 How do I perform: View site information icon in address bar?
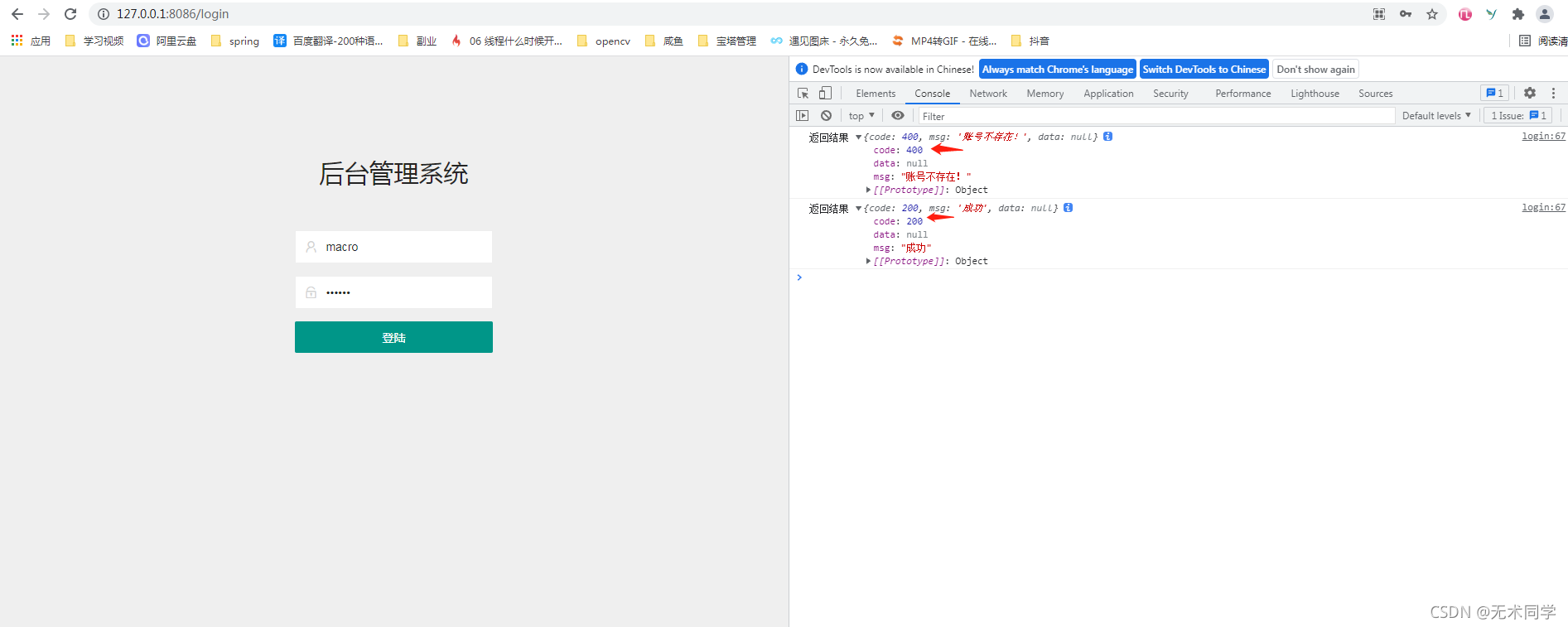click(104, 14)
